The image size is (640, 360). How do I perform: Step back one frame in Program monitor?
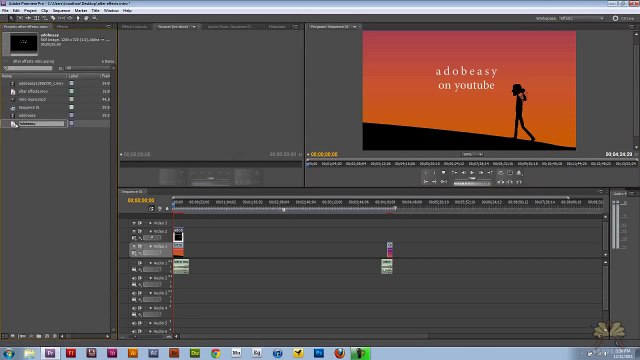point(464,173)
